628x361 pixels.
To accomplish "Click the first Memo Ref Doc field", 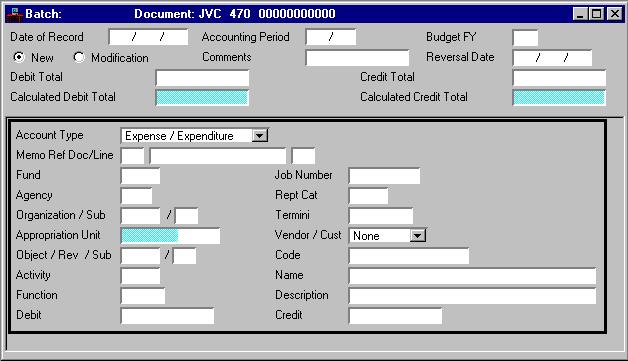I will [133, 156].
